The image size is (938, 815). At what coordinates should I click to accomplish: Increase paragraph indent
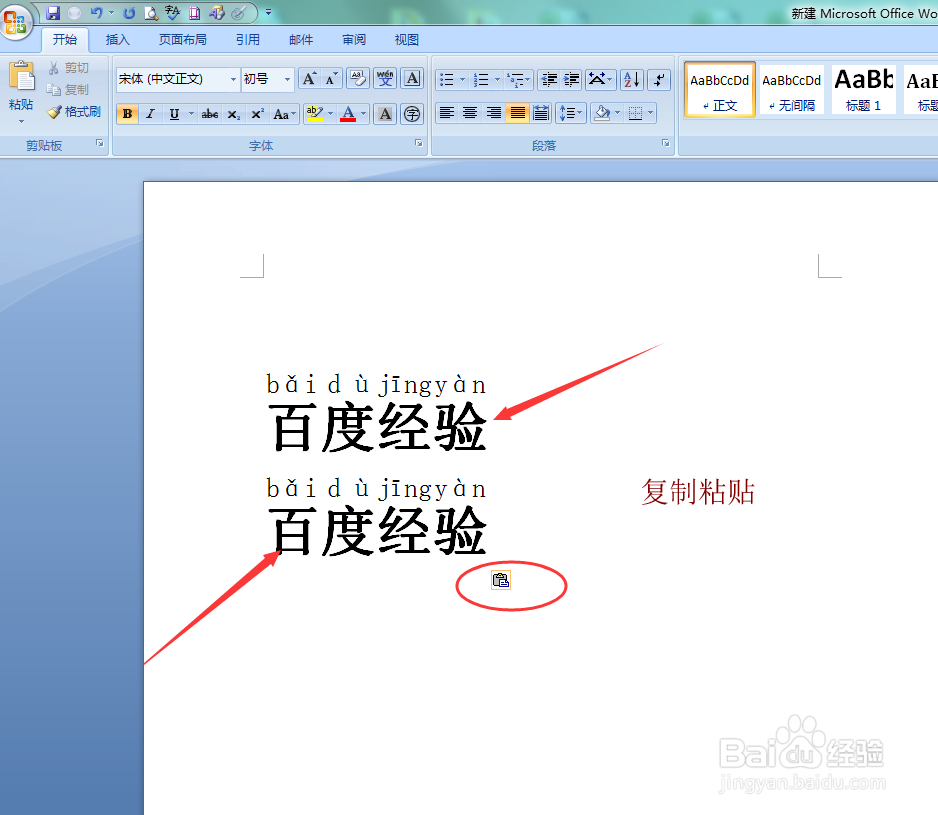coord(571,80)
